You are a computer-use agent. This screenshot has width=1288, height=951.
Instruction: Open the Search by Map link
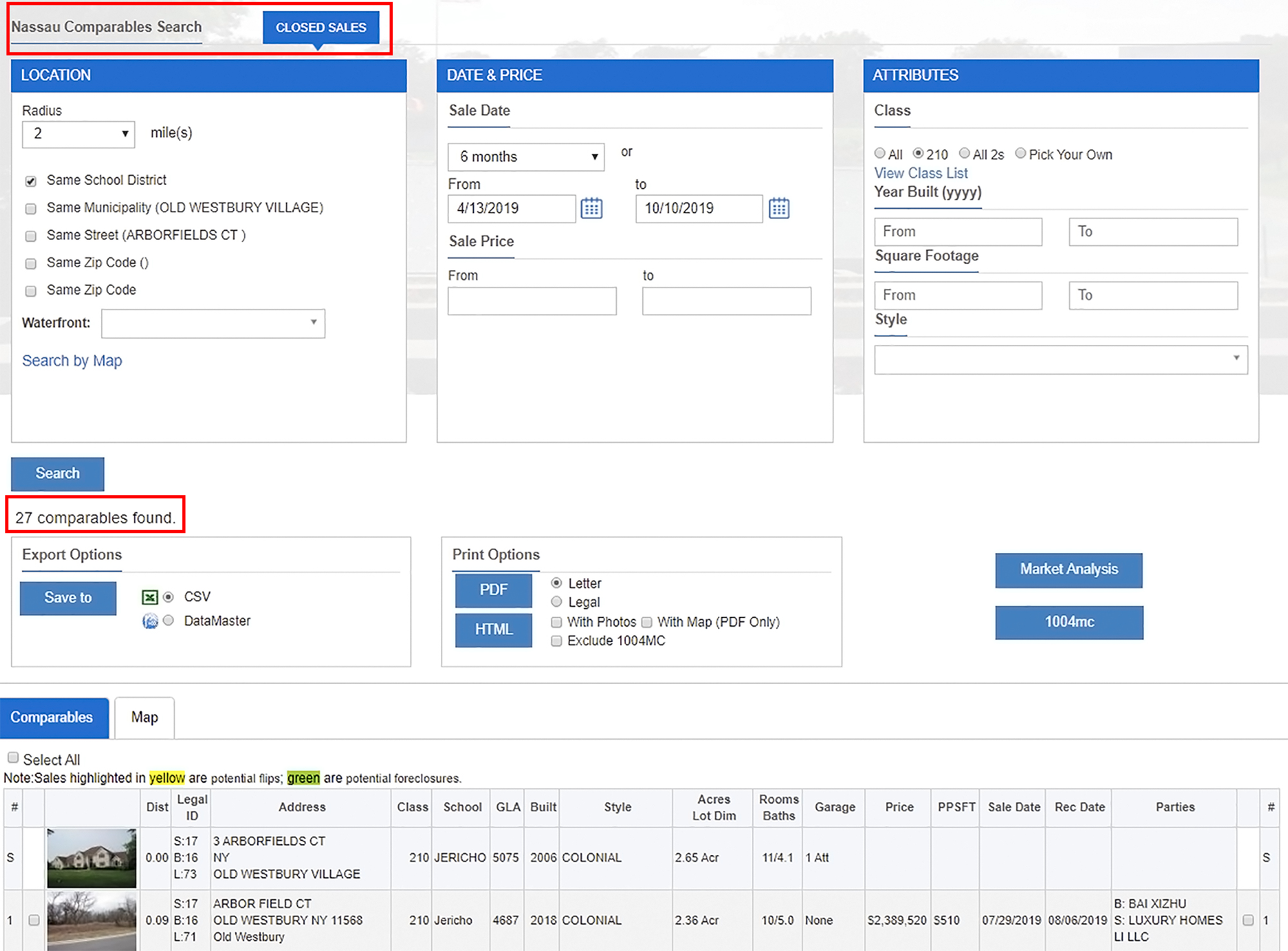pos(72,361)
